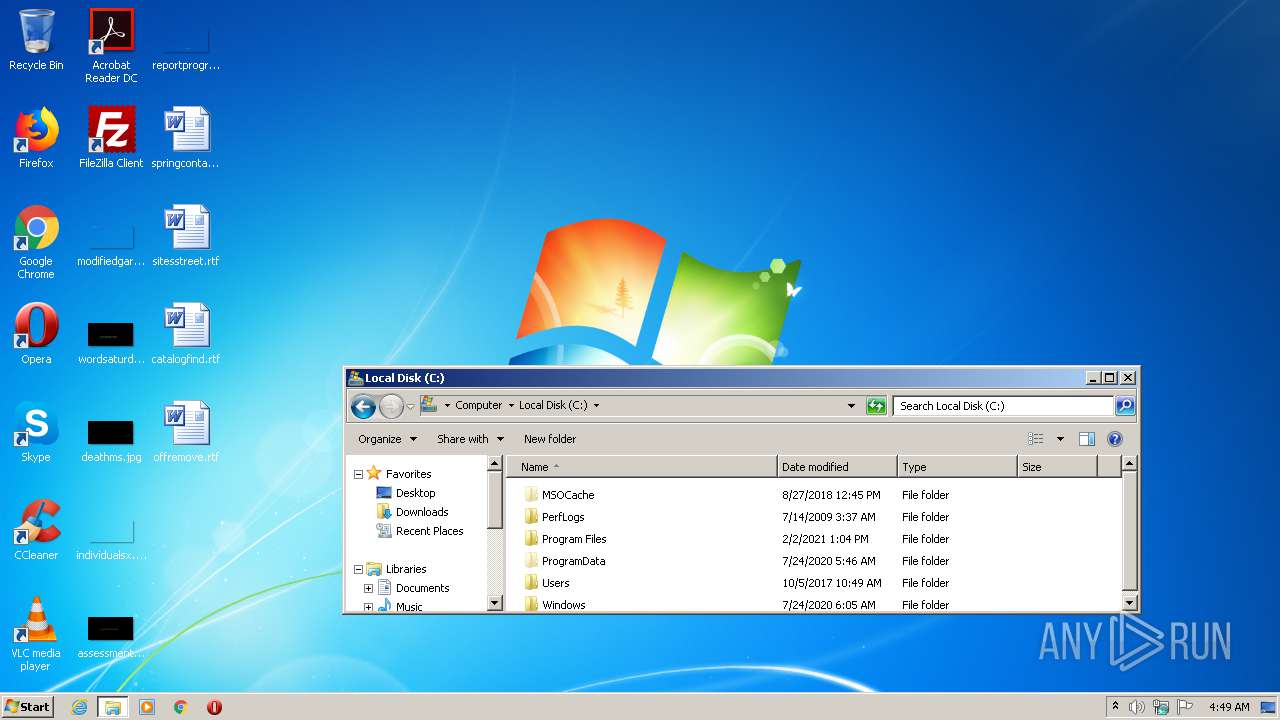Viewport: 1280px width, 720px height.
Task: Open Explorer Help question mark icon
Action: point(1115,439)
